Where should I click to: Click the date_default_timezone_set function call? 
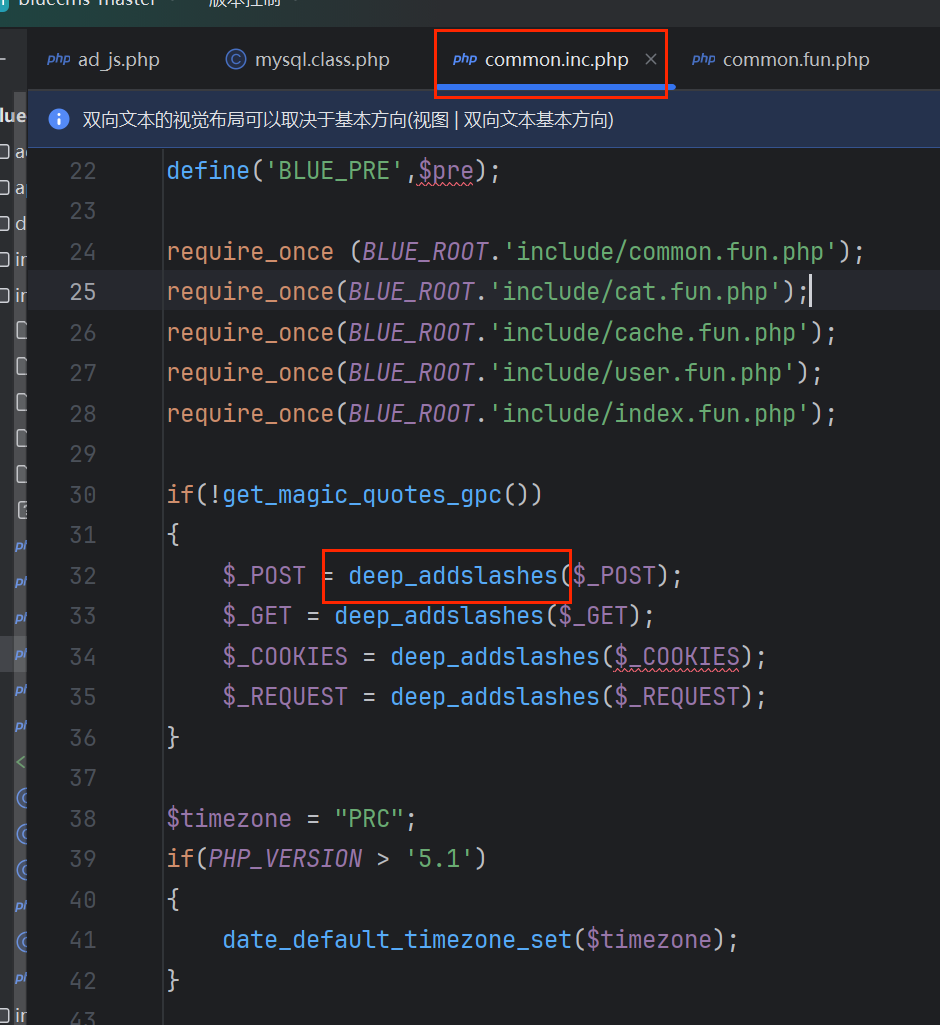(397, 941)
